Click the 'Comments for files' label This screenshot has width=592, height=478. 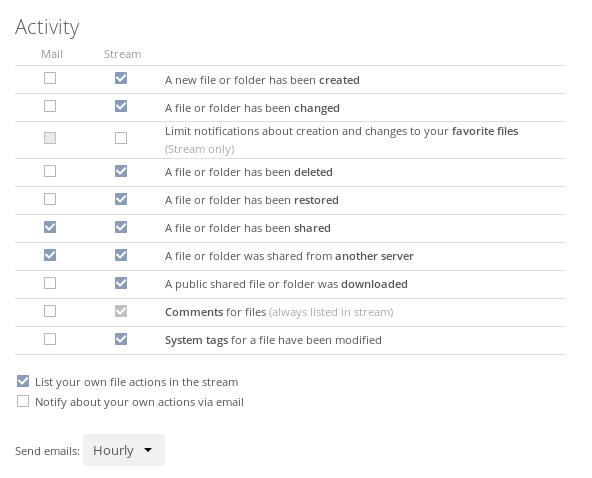point(216,312)
